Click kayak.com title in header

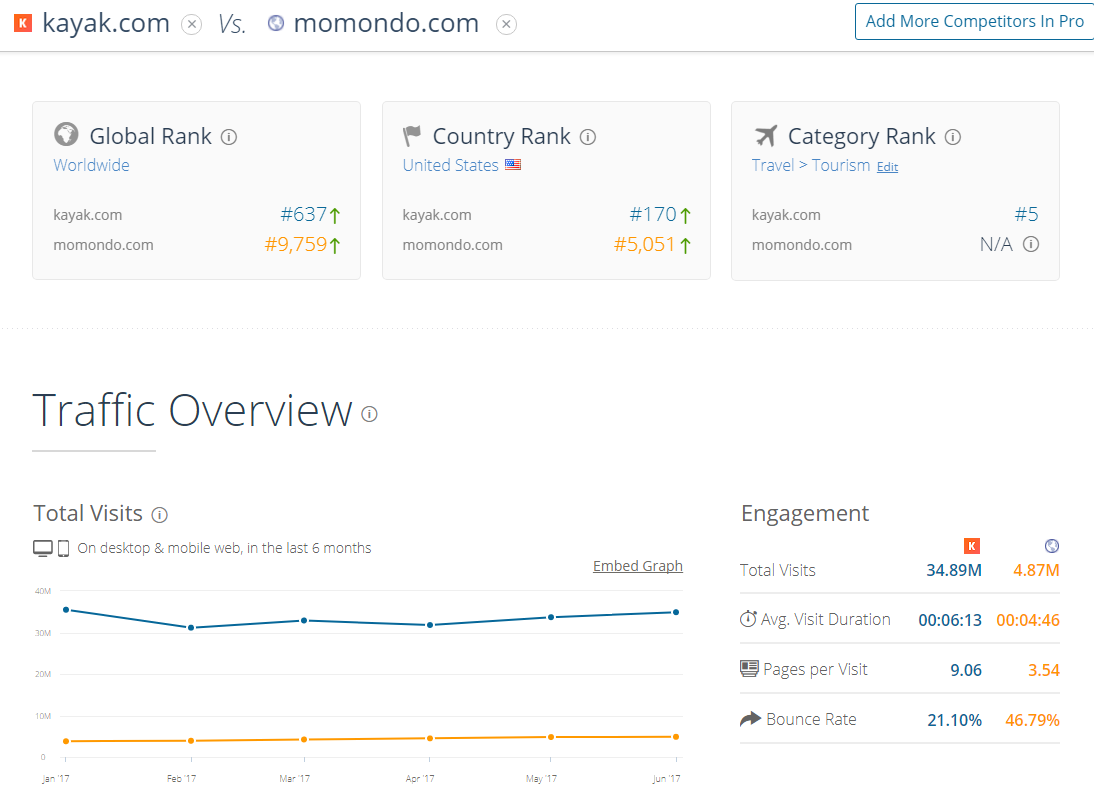(106, 23)
